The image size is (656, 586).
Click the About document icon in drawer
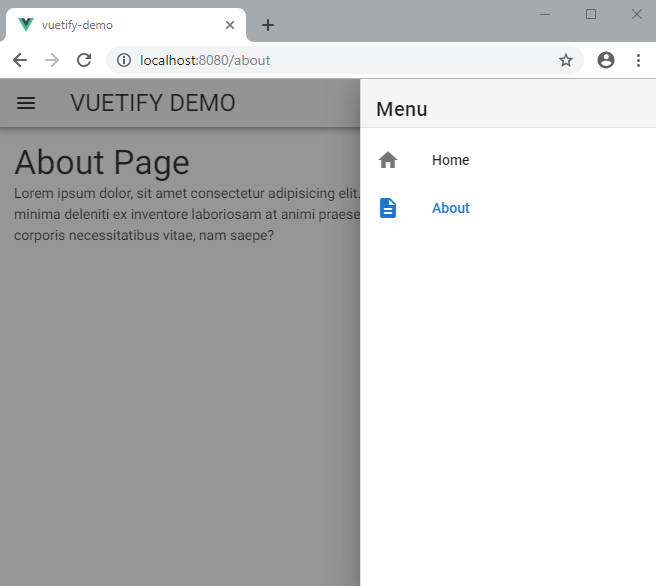pyautogui.click(x=388, y=208)
